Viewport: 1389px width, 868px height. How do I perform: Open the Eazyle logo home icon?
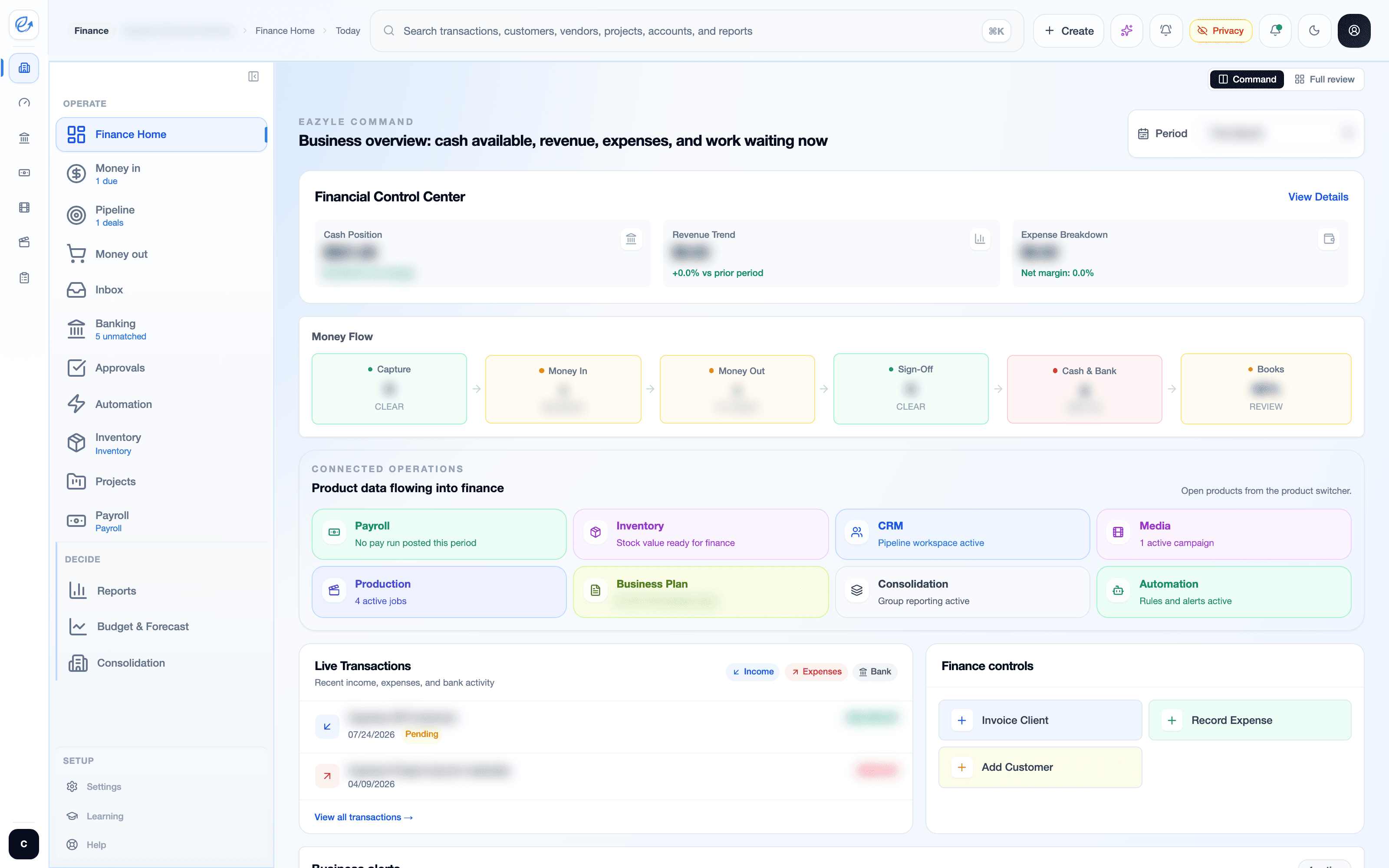24,25
